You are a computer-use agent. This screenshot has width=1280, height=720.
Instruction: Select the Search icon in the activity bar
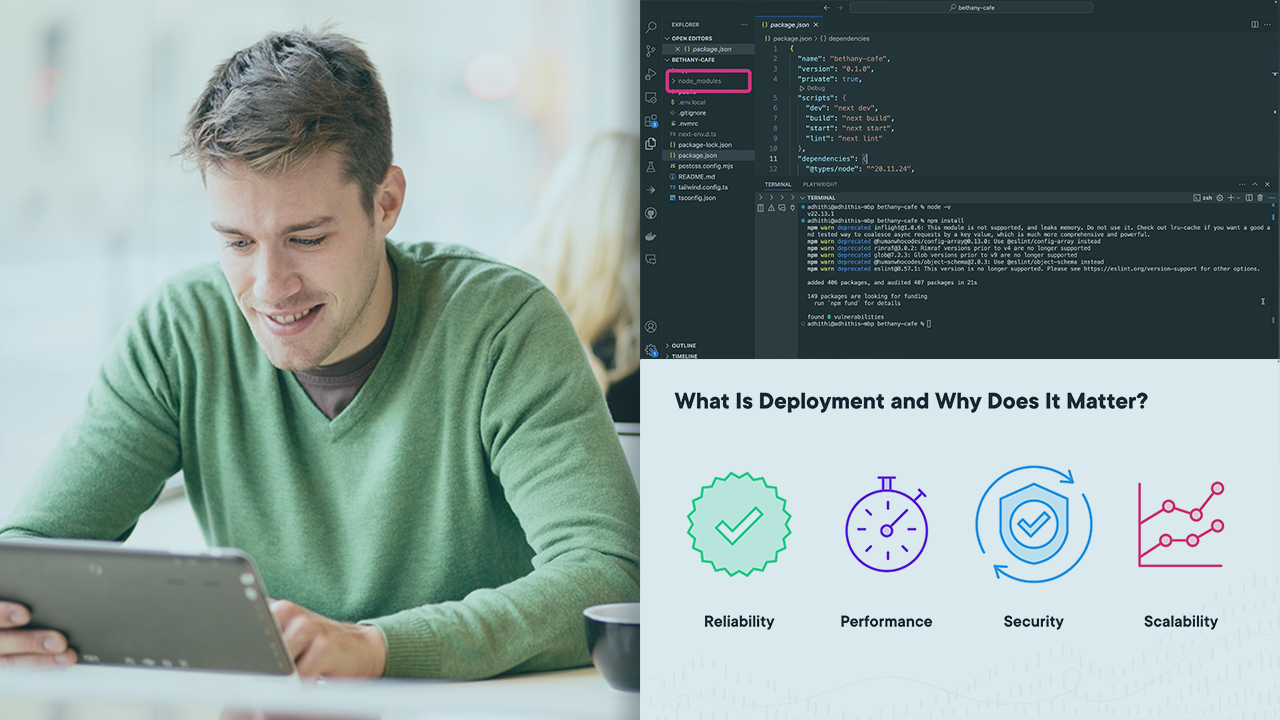tap(651, 29)
